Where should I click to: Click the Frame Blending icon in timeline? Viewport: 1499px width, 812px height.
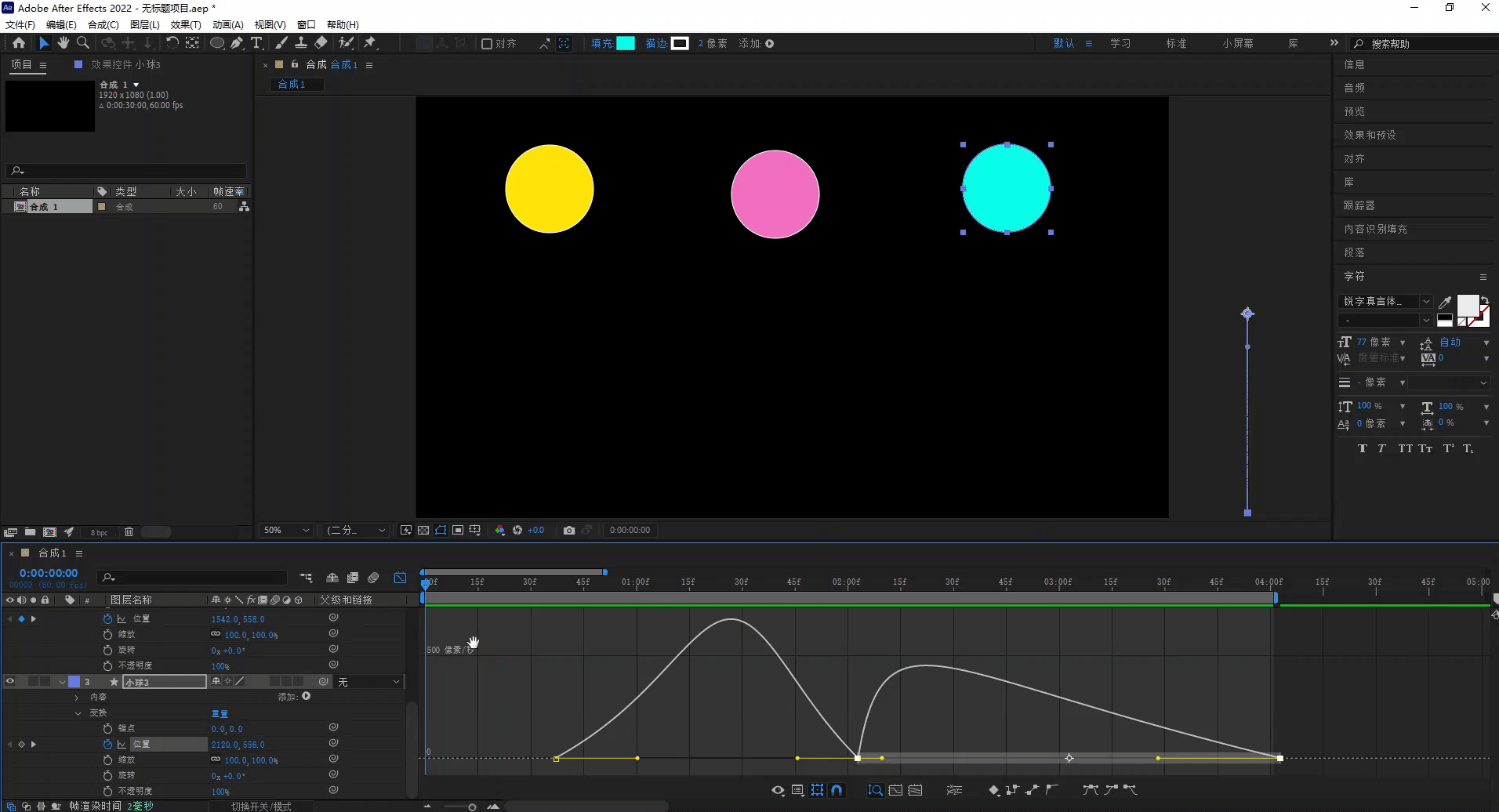pyautogui.click(x=353, y=578)
